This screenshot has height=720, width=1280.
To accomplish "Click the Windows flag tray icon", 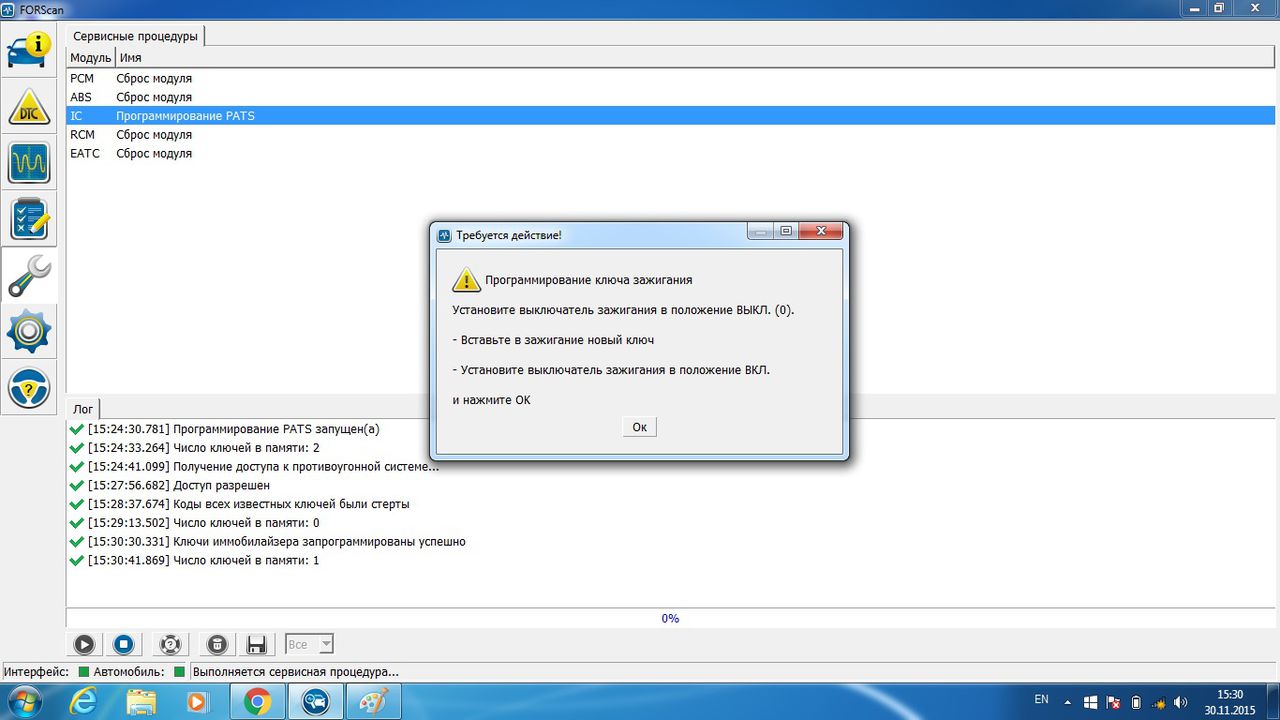I will [x=1091, y=702].
